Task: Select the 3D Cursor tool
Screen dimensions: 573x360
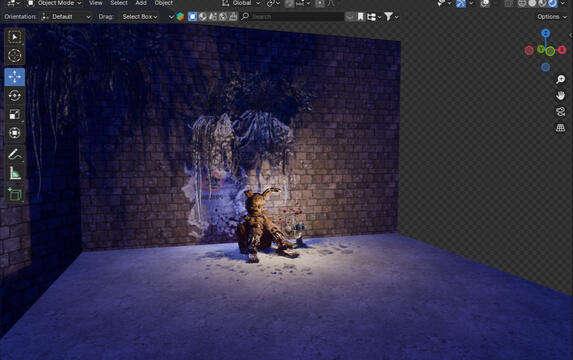Action: (15, 56)
